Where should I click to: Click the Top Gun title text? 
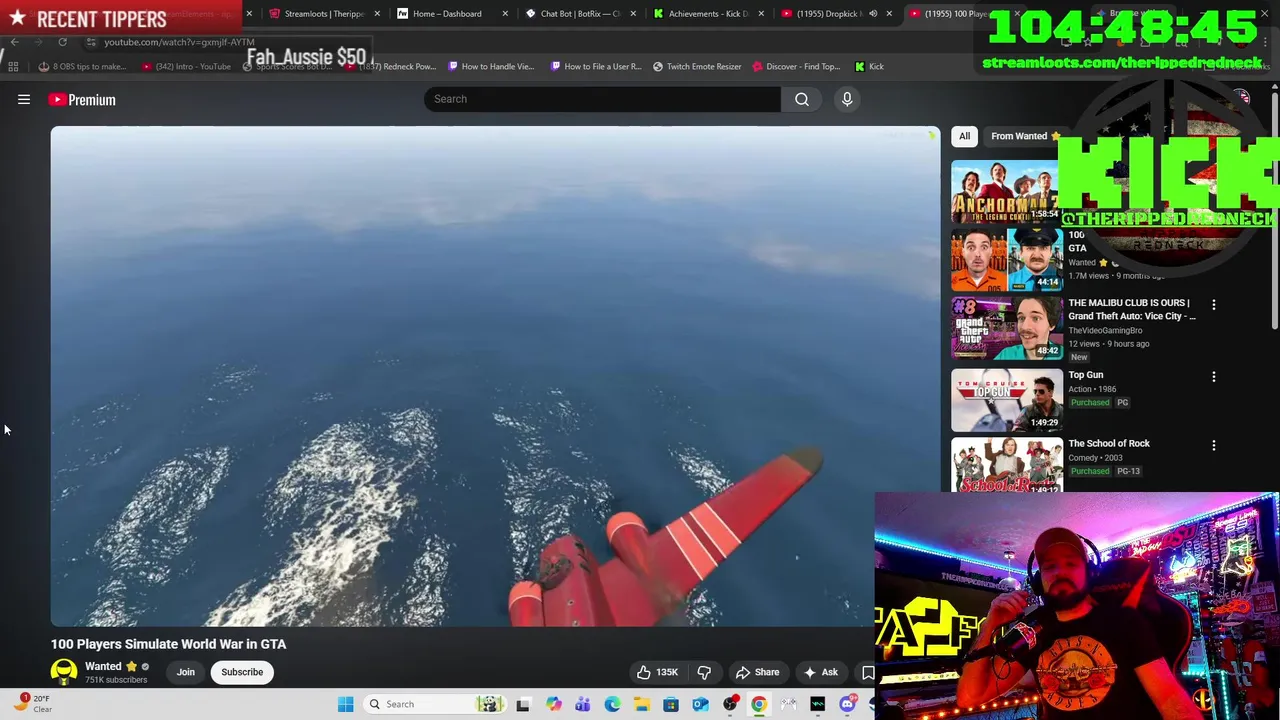pos(1086,375)
